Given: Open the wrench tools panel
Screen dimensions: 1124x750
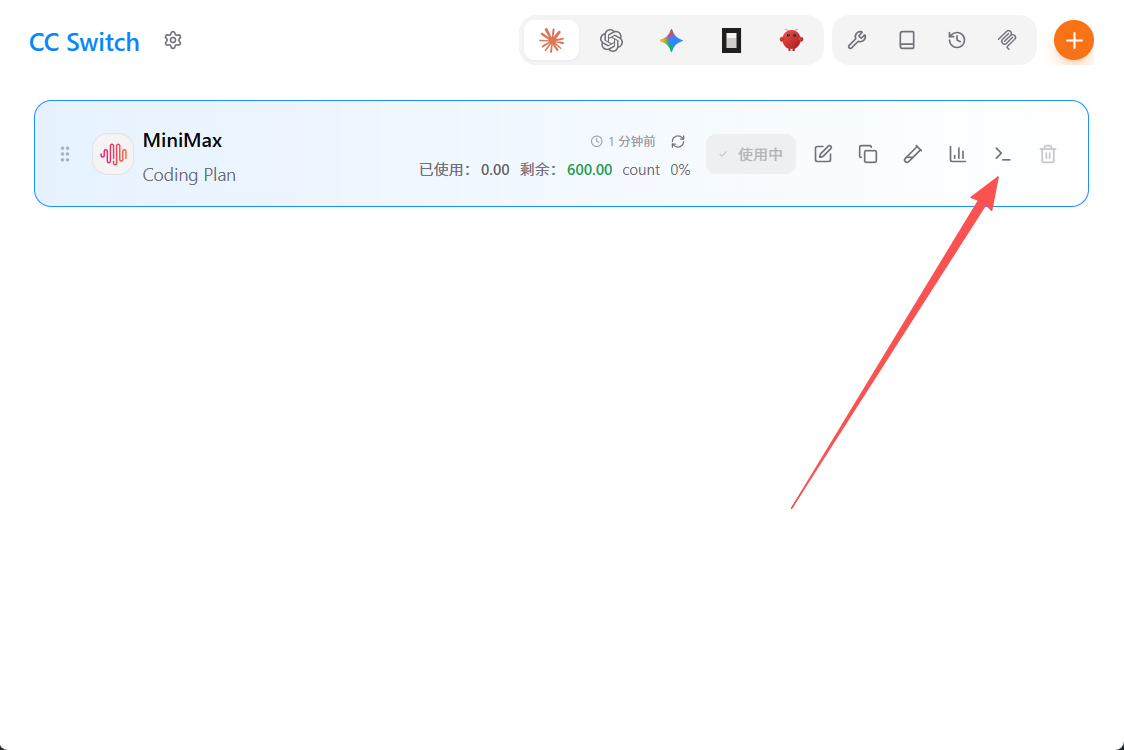Looking at the screenshot, I should [857, 40].
